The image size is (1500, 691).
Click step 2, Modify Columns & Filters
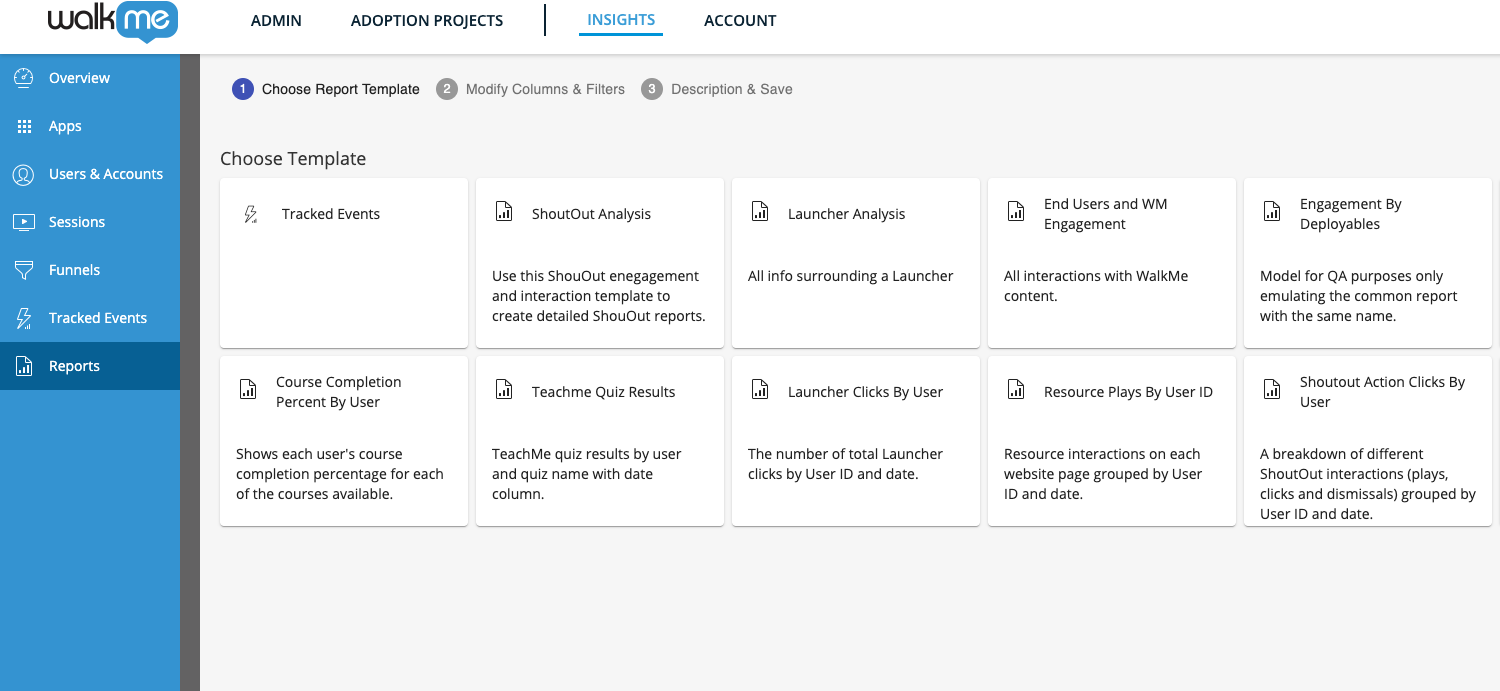point(530,89)
